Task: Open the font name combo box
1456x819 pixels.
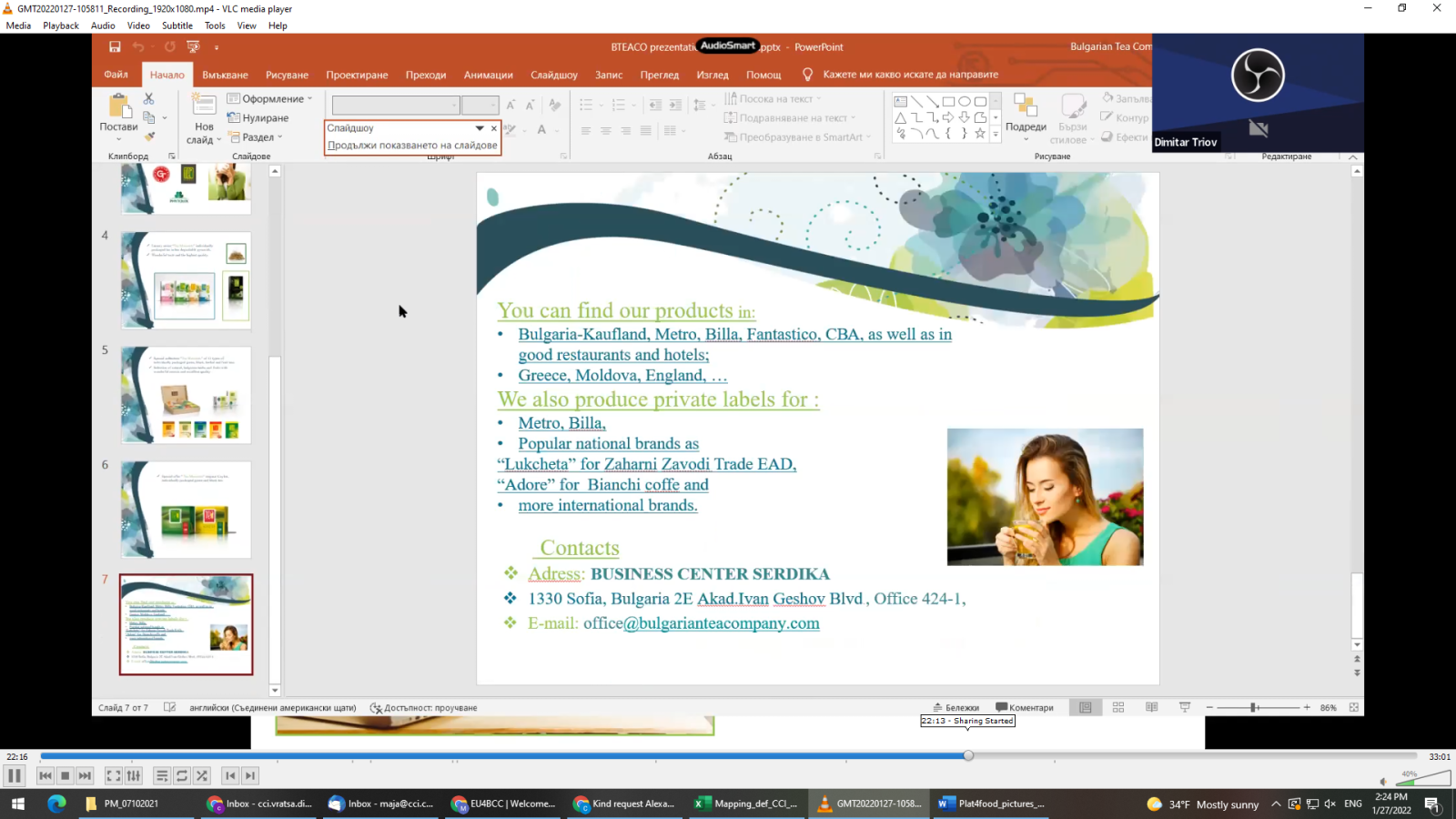Action: [x=395, y=105]
